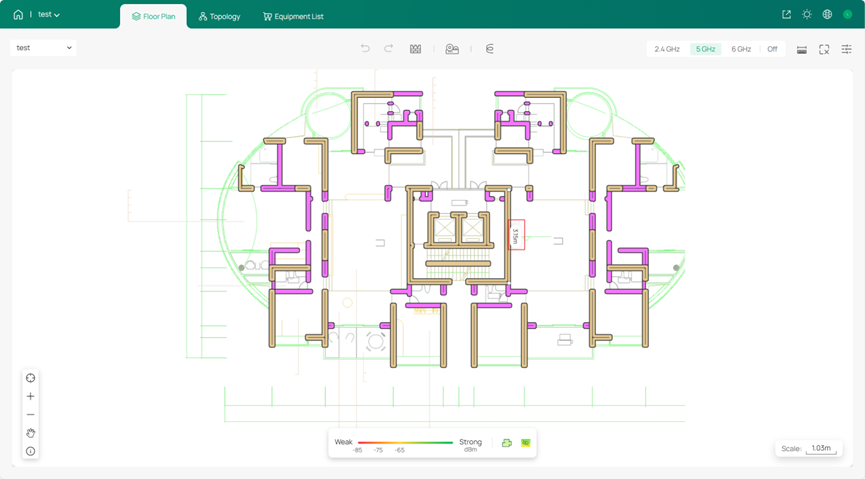Image resolution: width=865 pixels, height=479 pixels.
Task: Undo the last floor plan edit
Action: pyautogui.click(x=365, y=49)
